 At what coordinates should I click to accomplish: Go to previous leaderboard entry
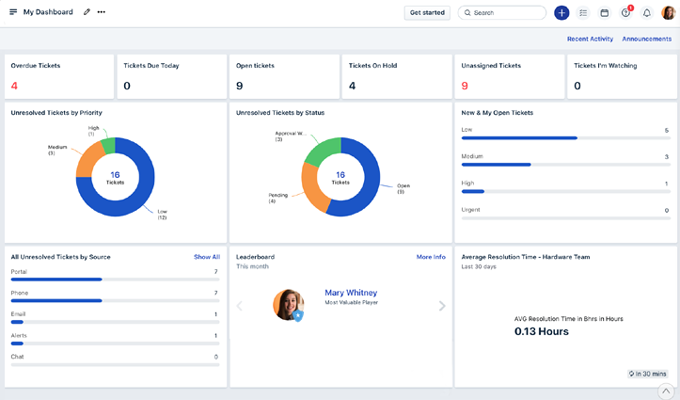pos(239,306)
